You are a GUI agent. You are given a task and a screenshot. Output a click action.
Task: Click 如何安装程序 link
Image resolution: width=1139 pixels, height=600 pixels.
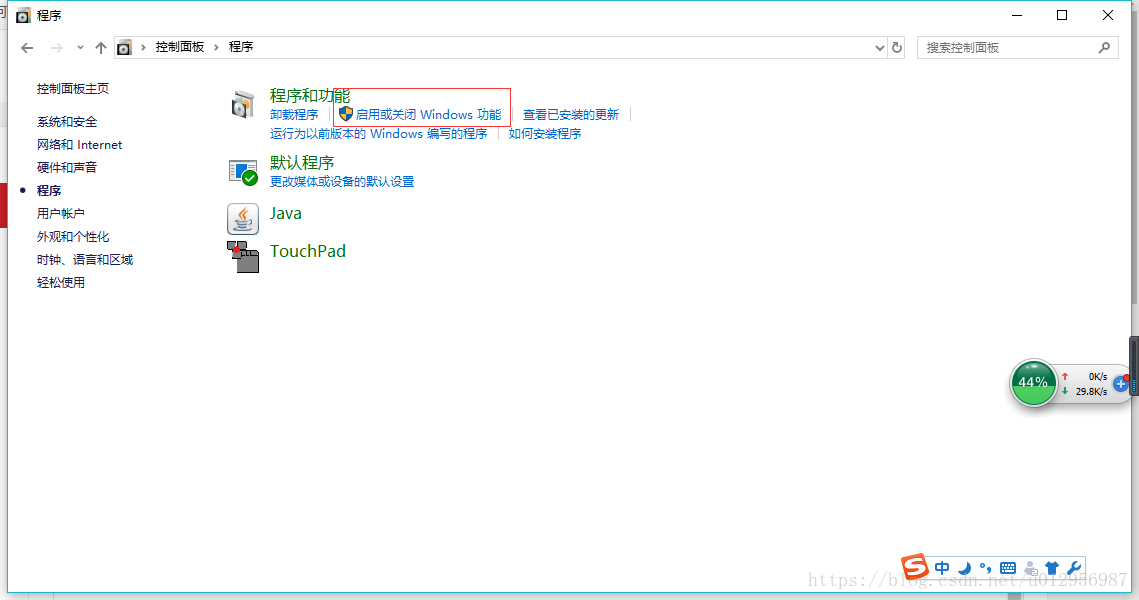pos(545,134)
